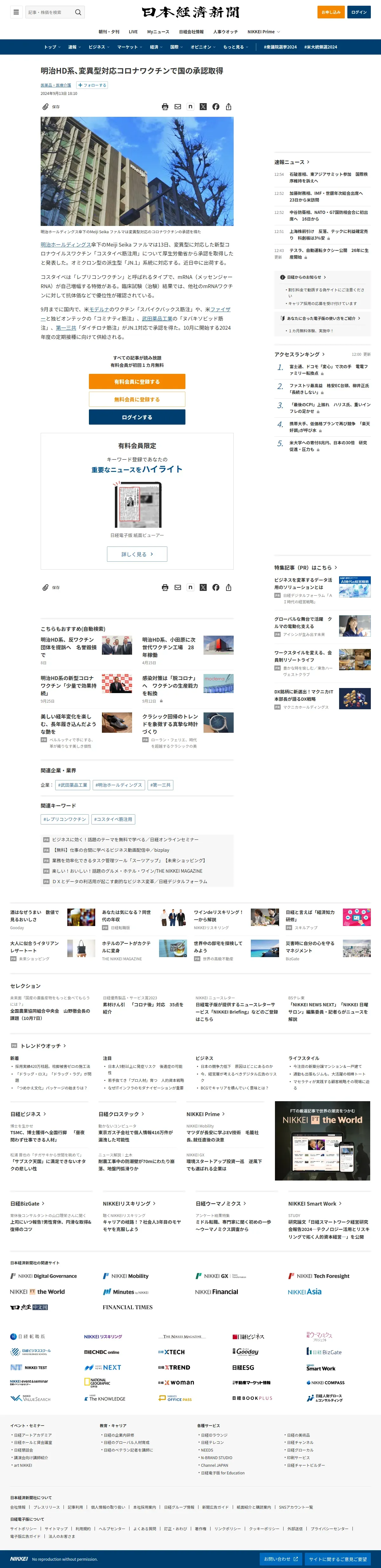The width and height of the screenshot is (381, 1568).
Task: Click 明治ホールディングス link in article
Action: coord(66,245)
